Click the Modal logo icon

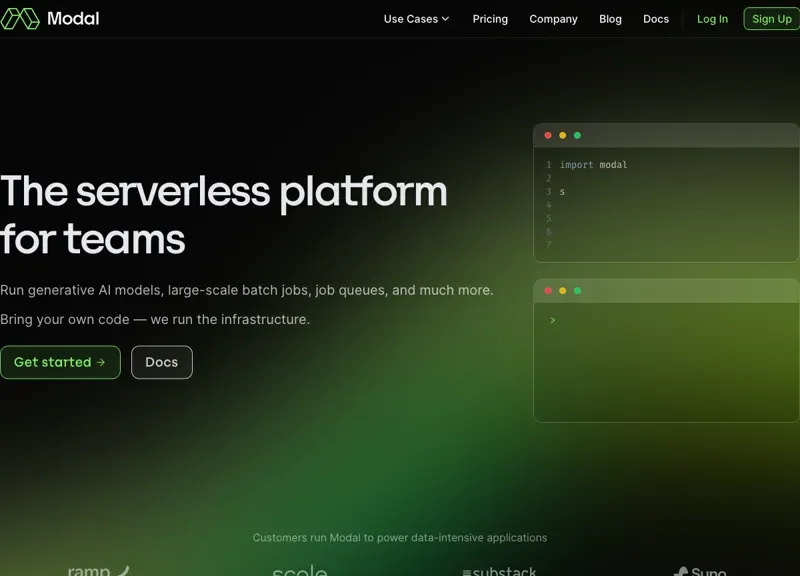(x=20, y=19)
